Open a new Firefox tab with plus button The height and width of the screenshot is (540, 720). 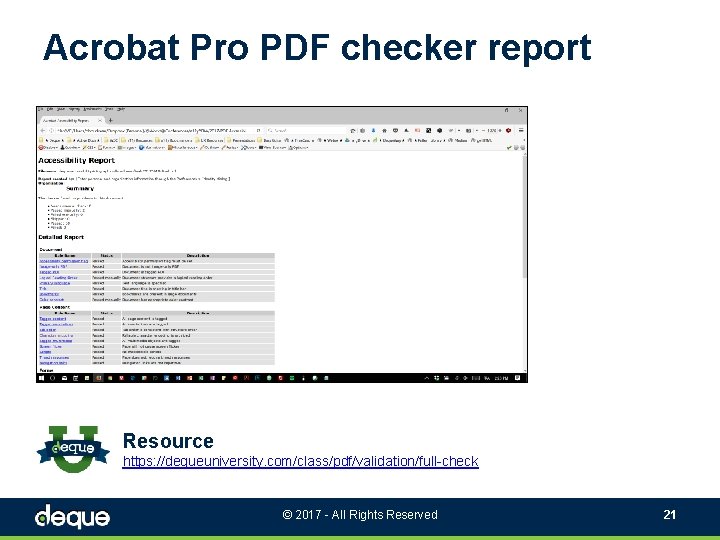(x=110, y=120)
